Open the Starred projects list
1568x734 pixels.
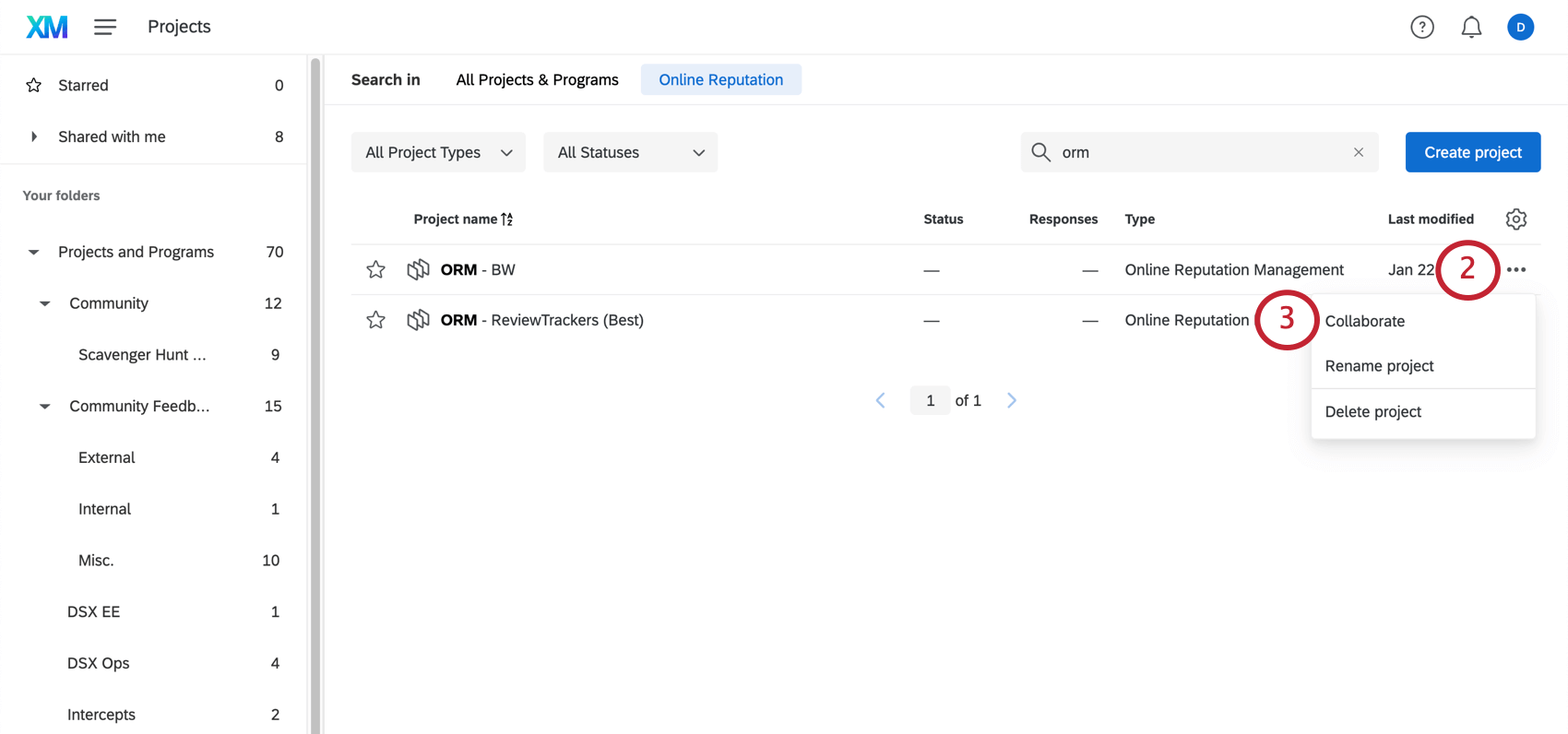click(x=83, y=86)
